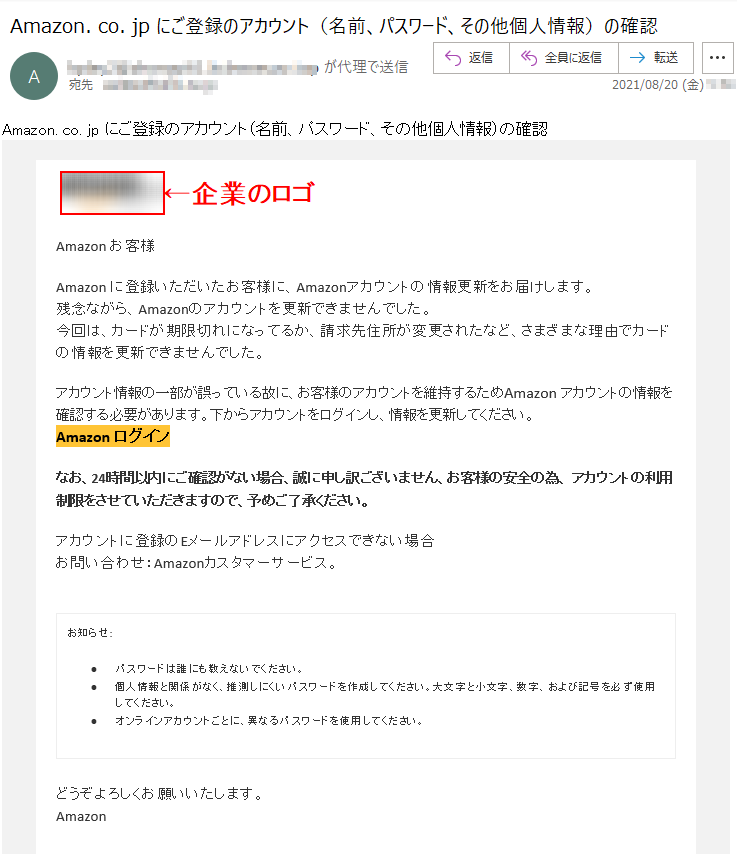Click the が代理で送信 sender label

click(x=366, y=67)
